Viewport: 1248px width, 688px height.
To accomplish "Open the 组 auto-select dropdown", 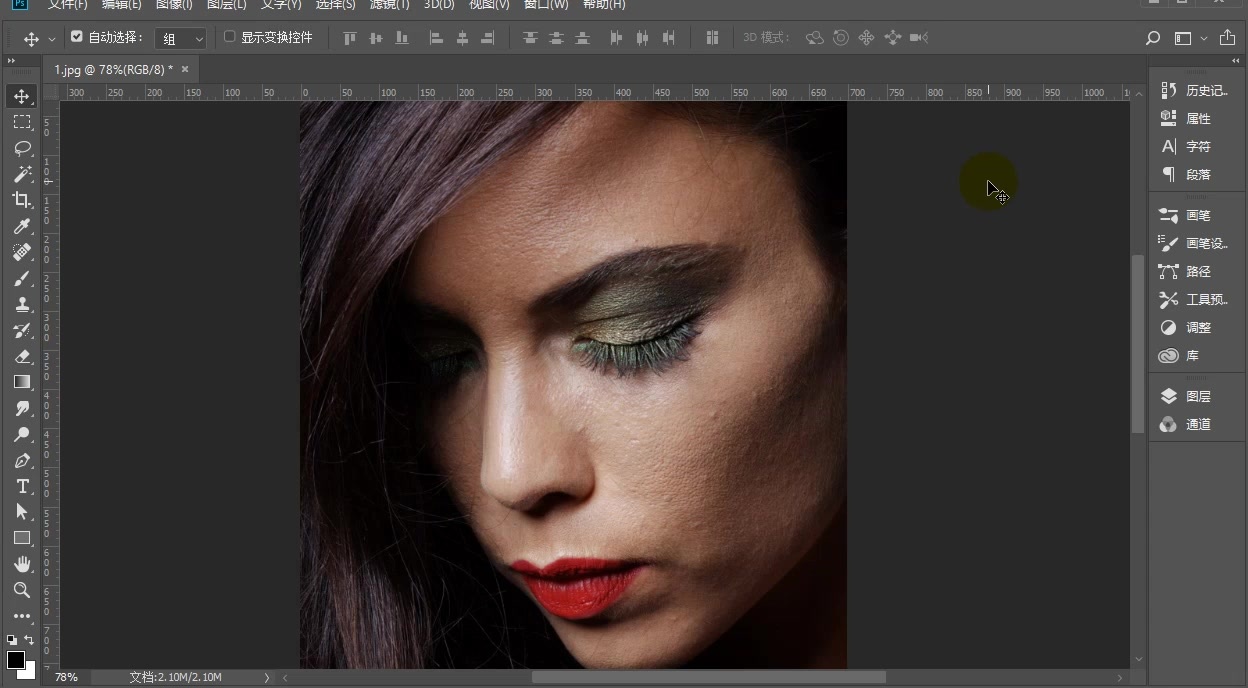I will [x=182, y=38].
